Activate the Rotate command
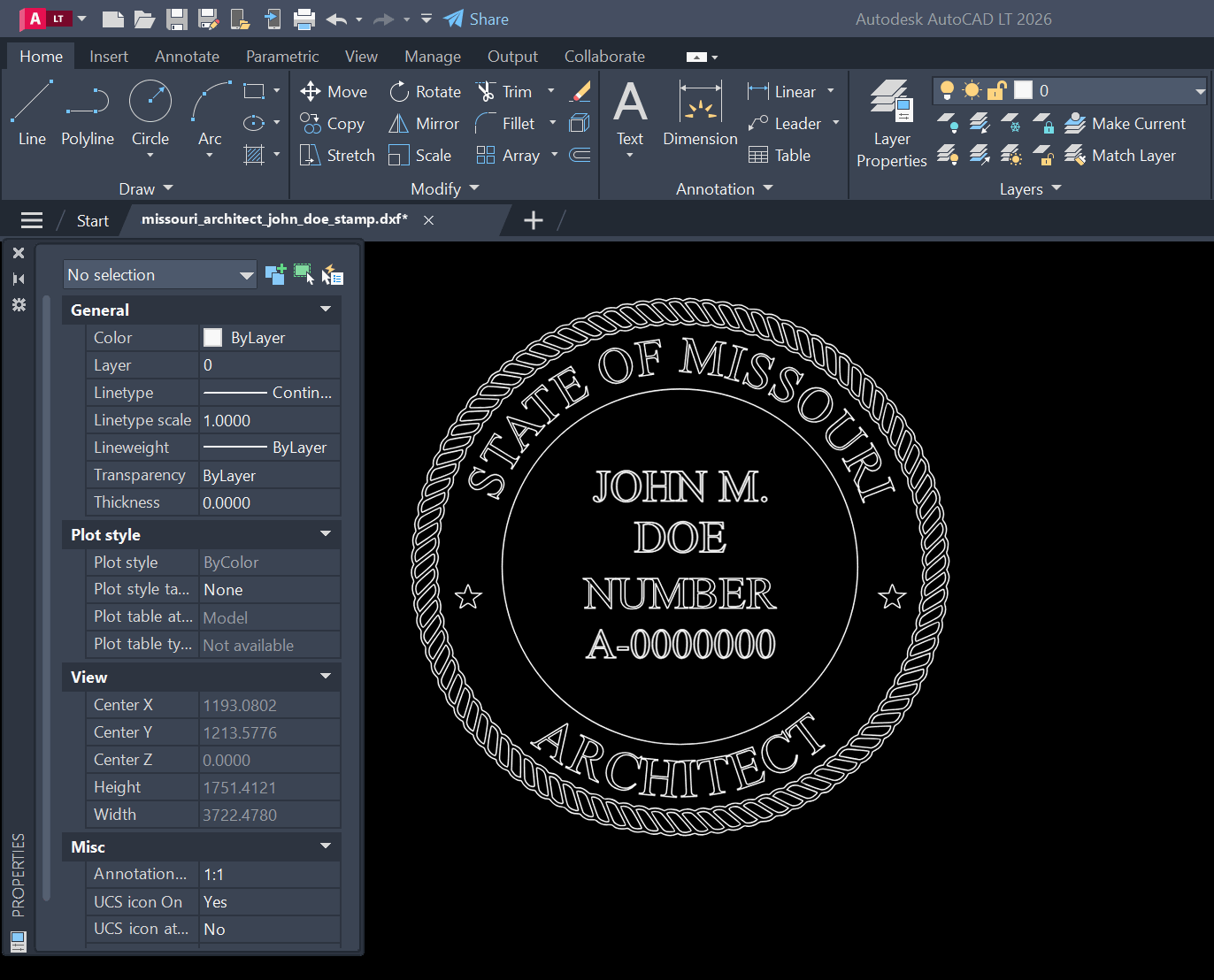This screenshot has width=1214, height=980. click(x=425, y=91)
